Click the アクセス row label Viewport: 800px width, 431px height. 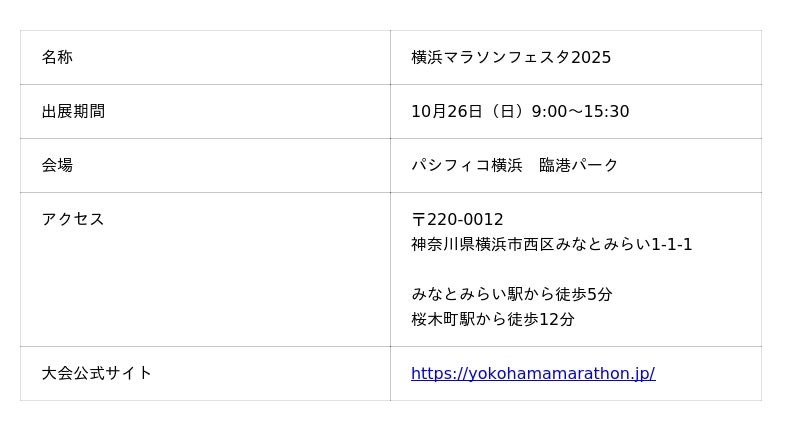tap(73, 220)
